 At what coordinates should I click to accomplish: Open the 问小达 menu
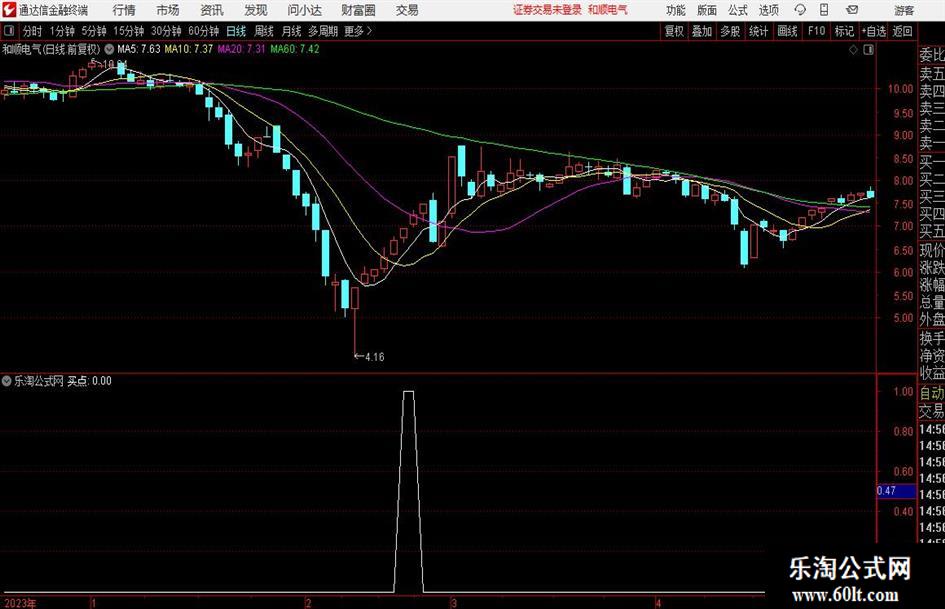pyautogui.click(x=304, y=10)
